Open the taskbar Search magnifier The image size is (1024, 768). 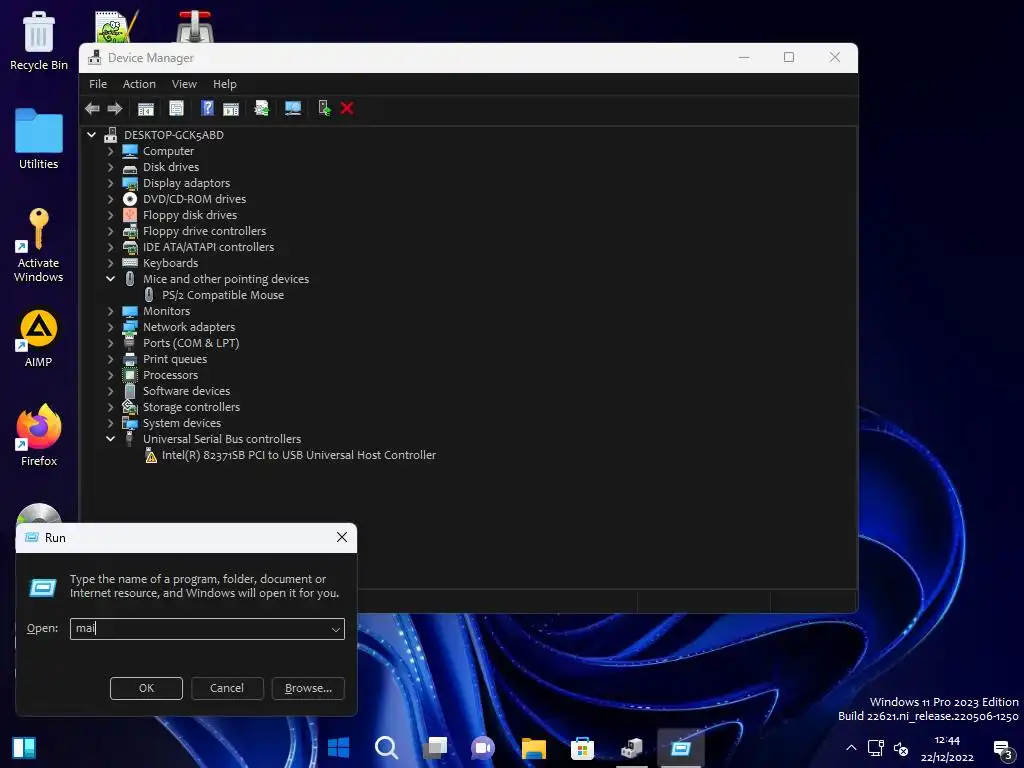click(386, 748)
